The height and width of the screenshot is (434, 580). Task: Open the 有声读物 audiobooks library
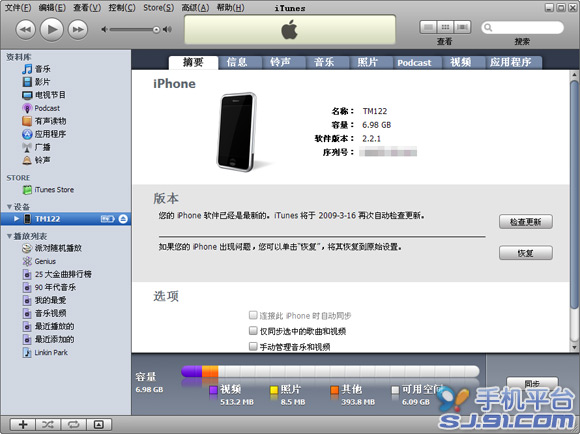pos(44,121)
